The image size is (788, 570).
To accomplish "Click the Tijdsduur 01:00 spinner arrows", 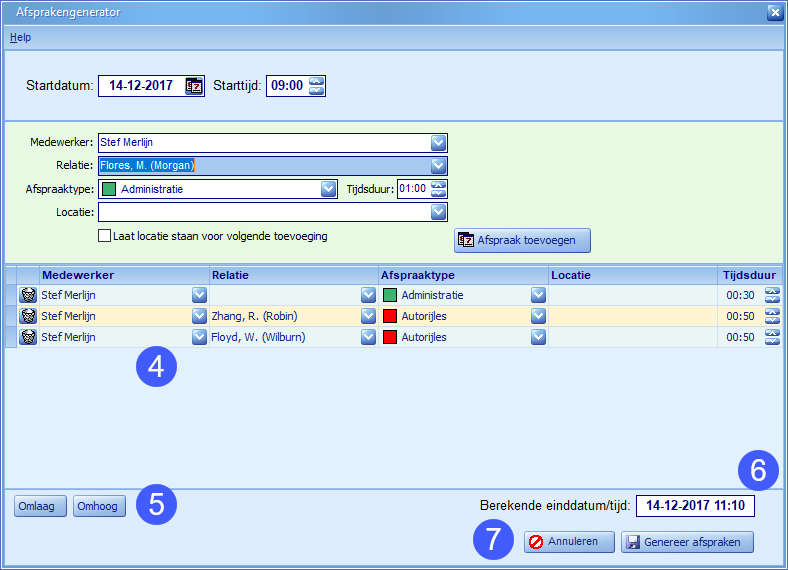I will click(438, 189).
